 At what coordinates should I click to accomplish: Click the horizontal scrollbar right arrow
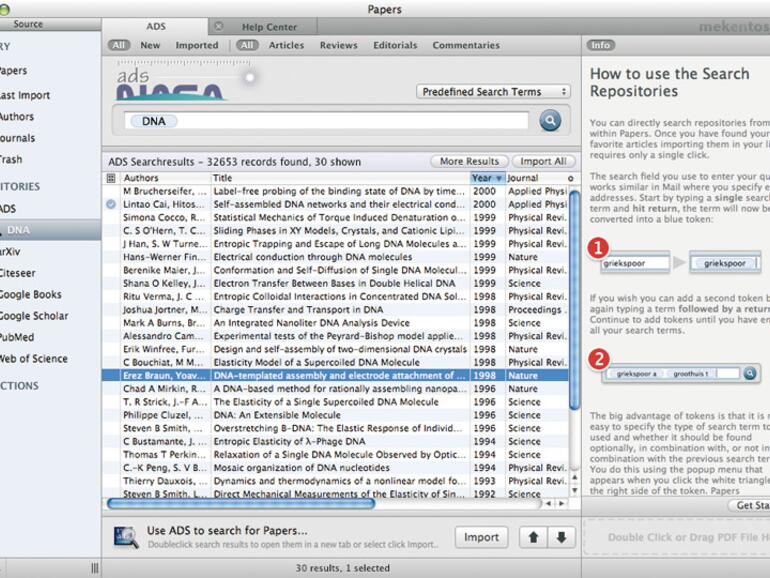[x=561, y=503]
